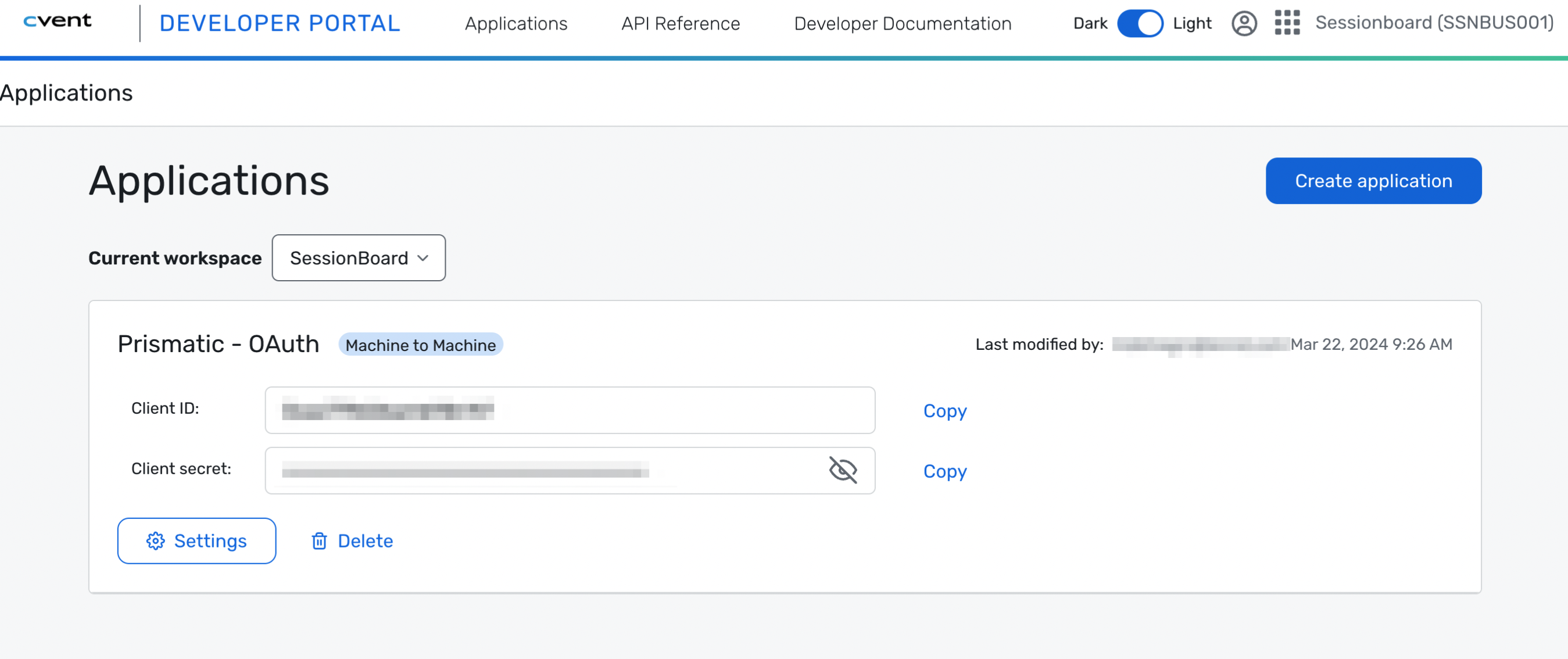Open the user profile account icon
Screen dimensions: 1568x659
pyautogui.click(x=1244, y=24)
